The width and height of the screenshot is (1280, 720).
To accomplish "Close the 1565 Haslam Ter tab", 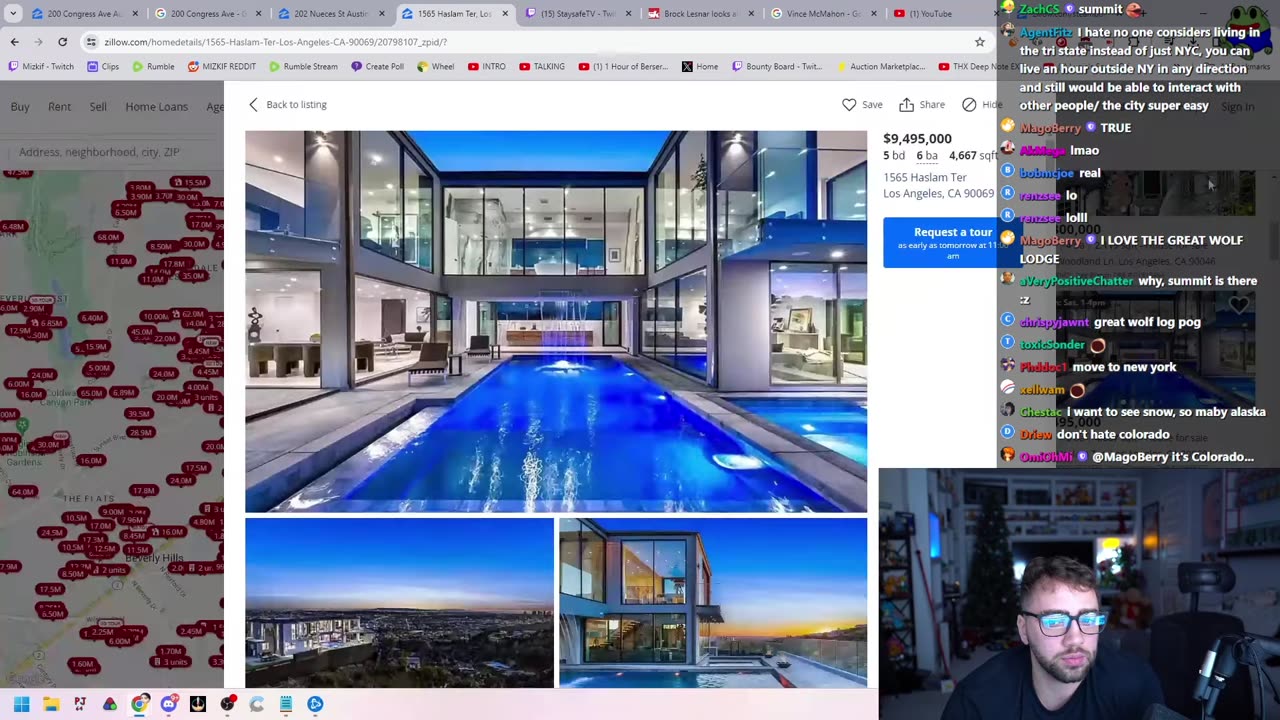I will [x=504, y=14].
